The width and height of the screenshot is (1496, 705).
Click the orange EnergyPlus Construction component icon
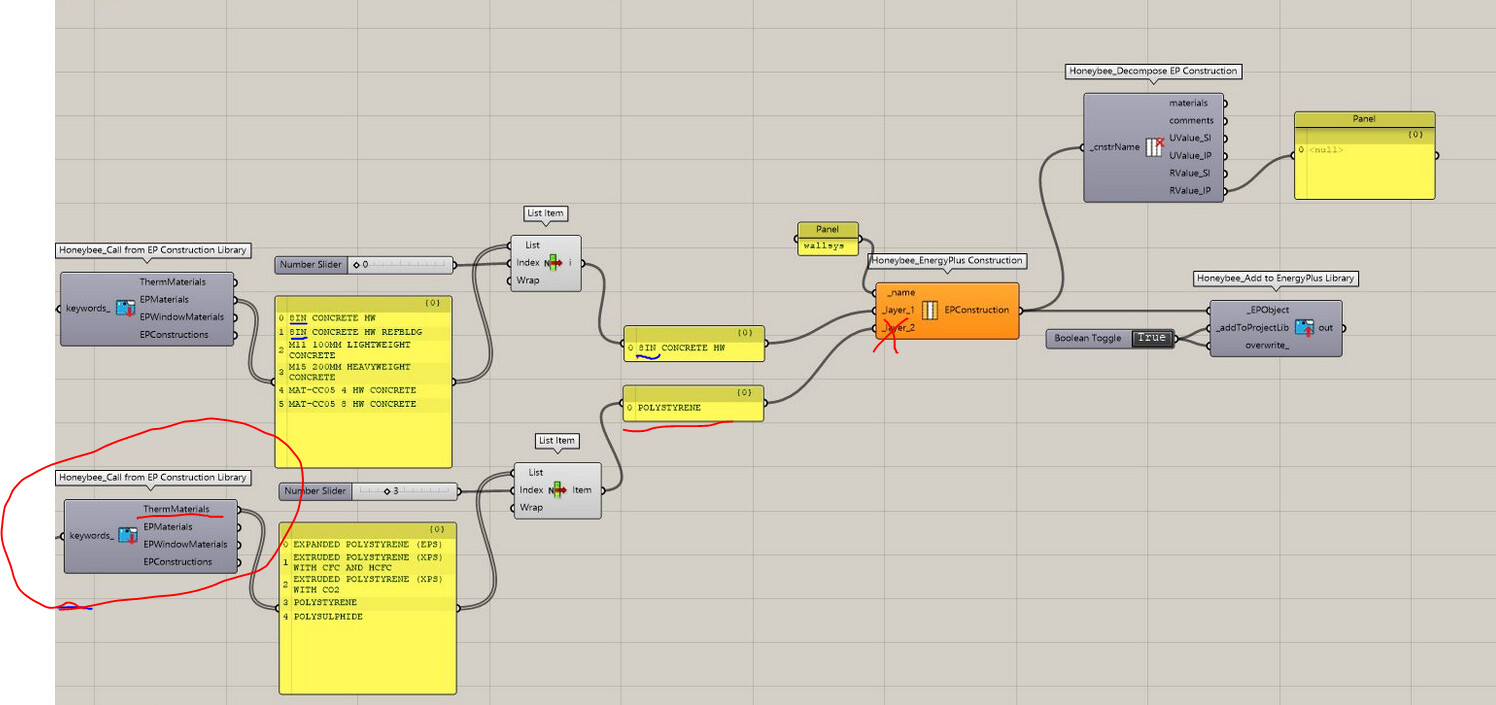click(930, 310)
